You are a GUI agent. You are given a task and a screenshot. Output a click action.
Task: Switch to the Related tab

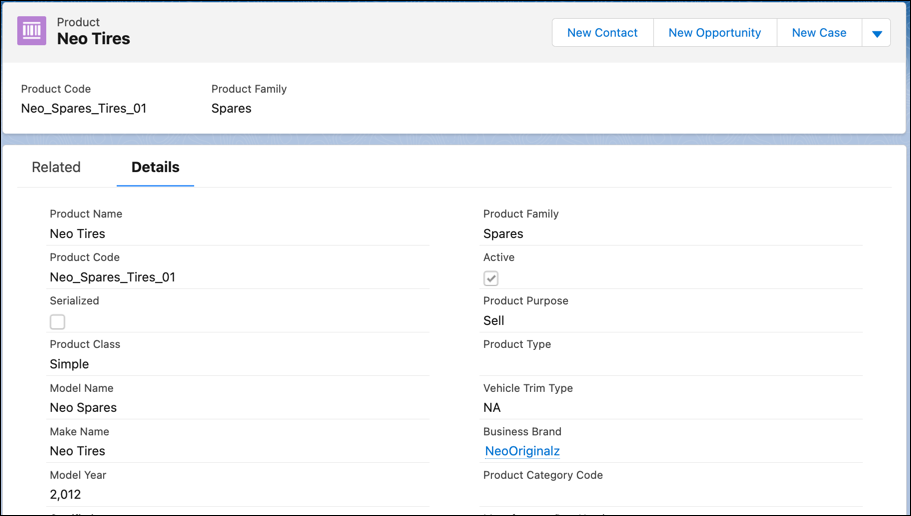pos(56,167)
